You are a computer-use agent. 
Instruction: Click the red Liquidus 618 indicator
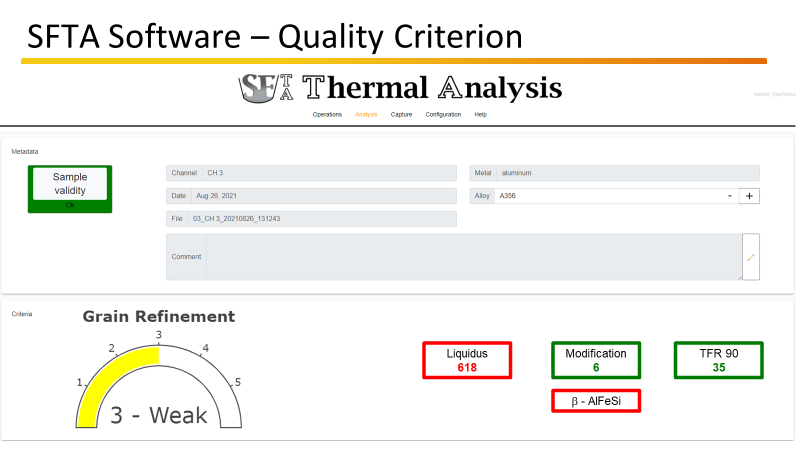click(x=466, y=360)
